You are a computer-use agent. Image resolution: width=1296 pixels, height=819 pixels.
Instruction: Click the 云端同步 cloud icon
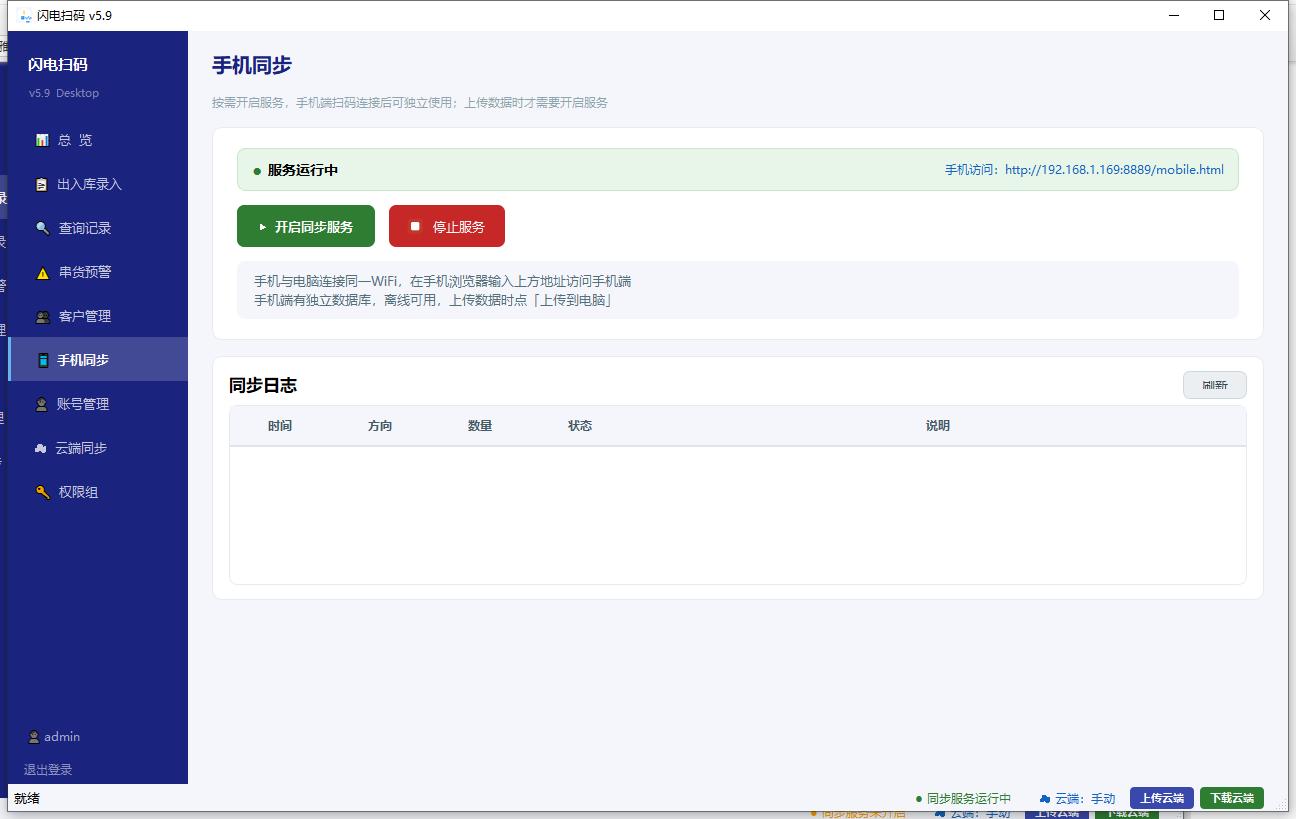coord(40,449)
